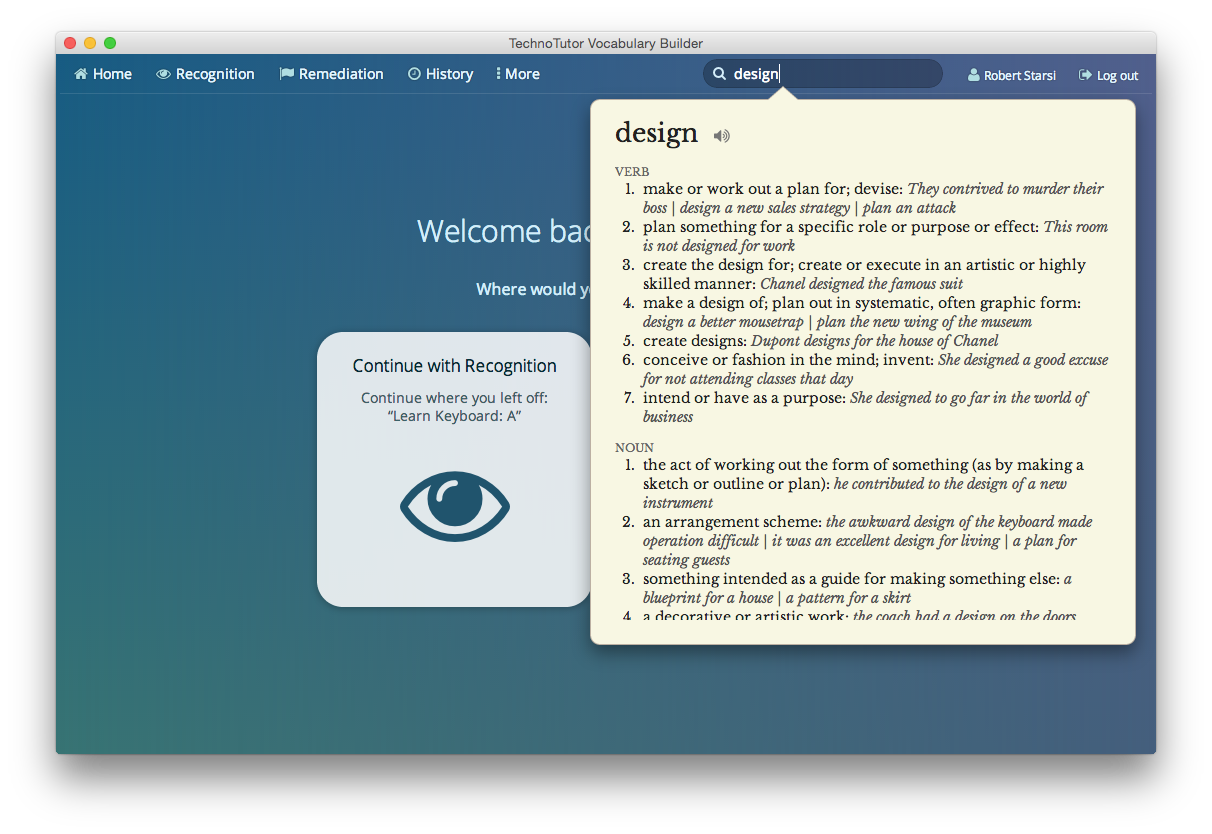Click the large eye icon on the Recognition card
The width and height of the screenshot is (1212, 834).
(454, 507)
